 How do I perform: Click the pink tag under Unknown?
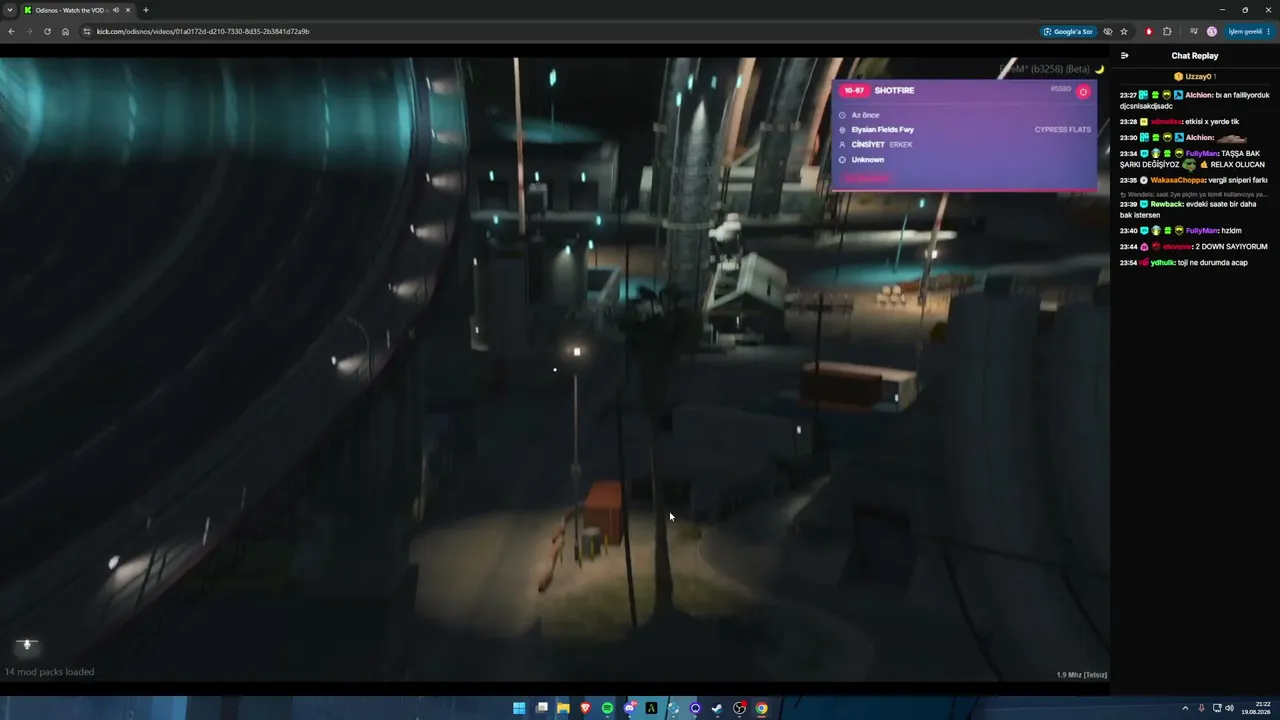(866, 178)
